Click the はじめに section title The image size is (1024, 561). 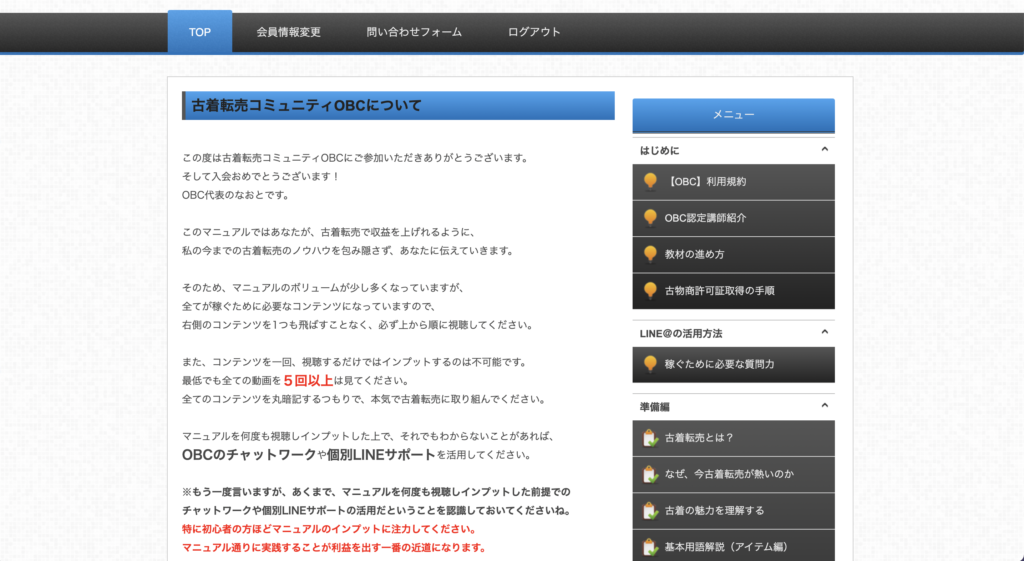[659, 150]
